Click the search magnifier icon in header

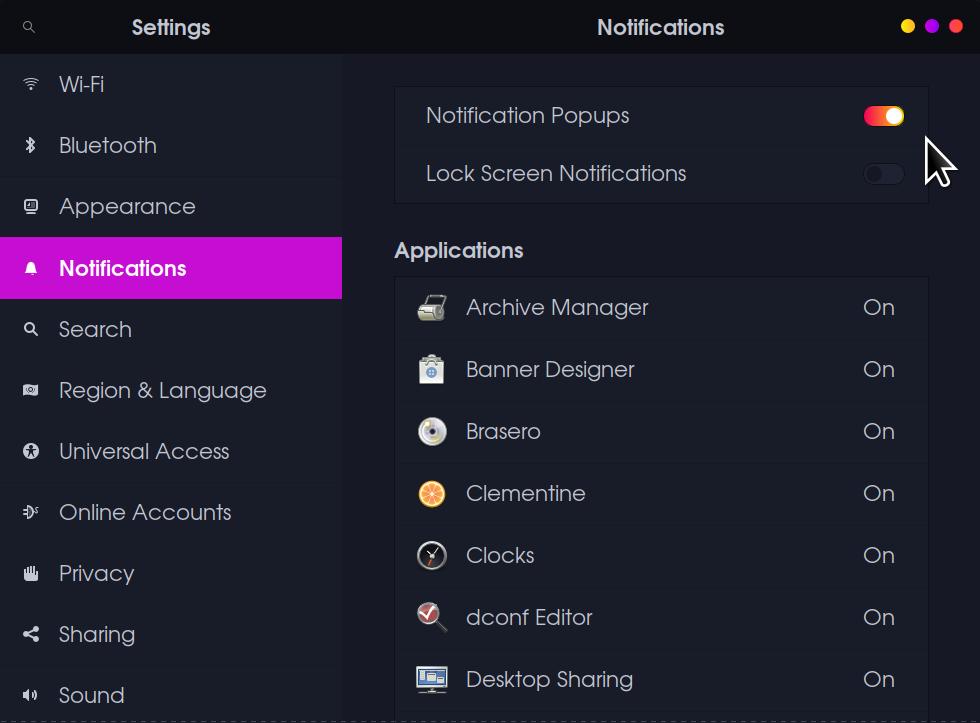pos(29,27)
